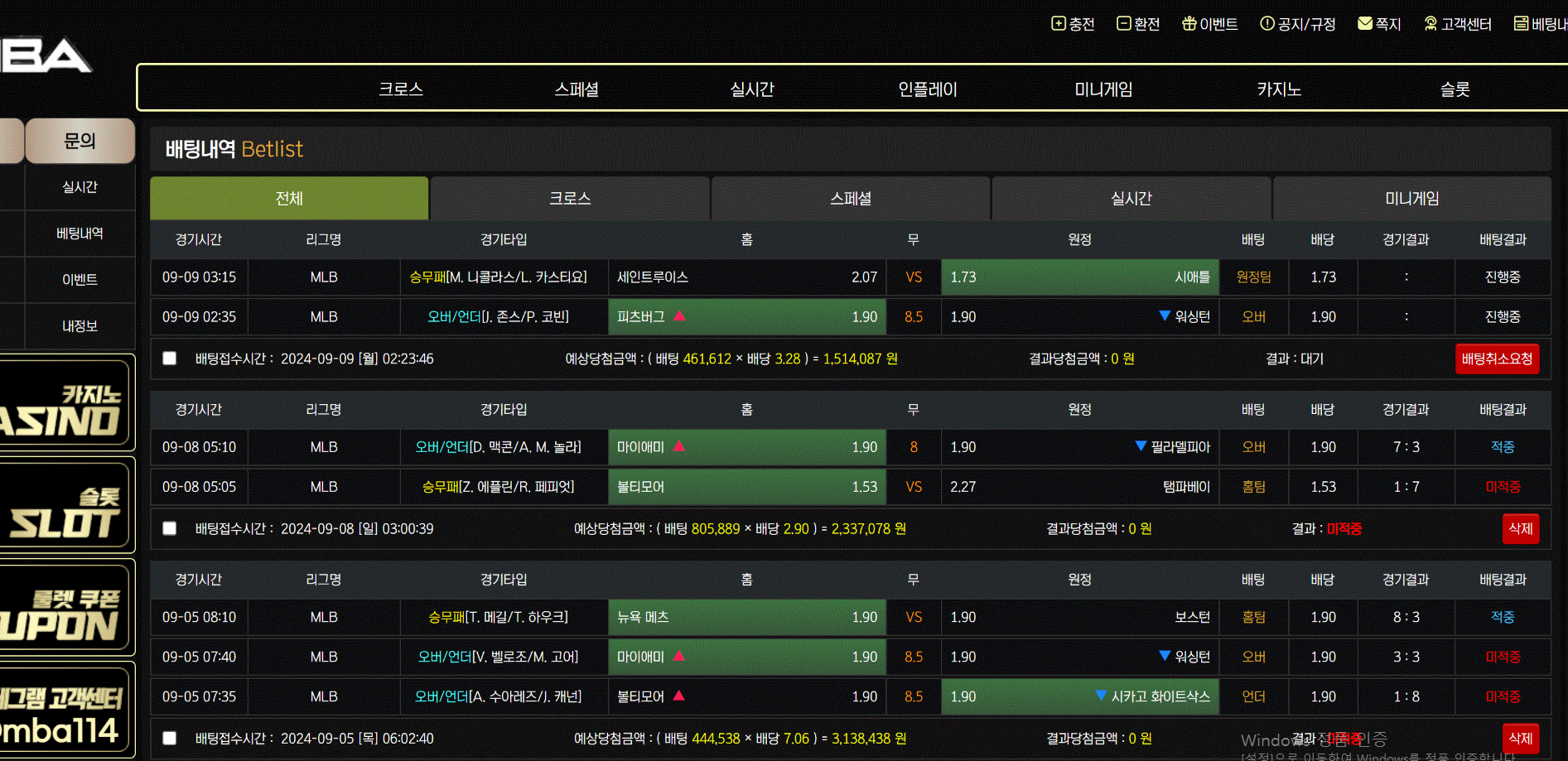Click 승무패[Z. 에플린/R. 페피엇] game type

point(499,486)
